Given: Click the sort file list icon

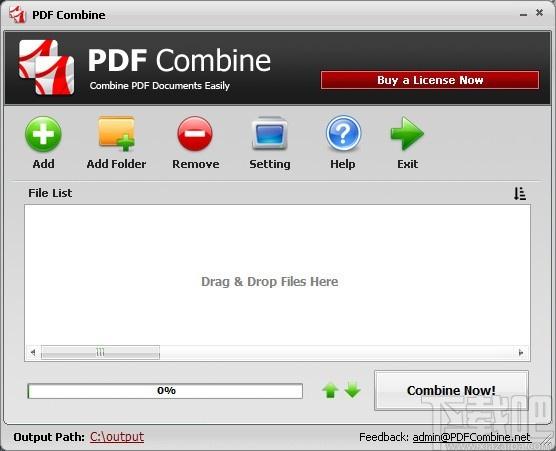Looking at the screenshot, I should pyautogui.click(x=520, y=193).
